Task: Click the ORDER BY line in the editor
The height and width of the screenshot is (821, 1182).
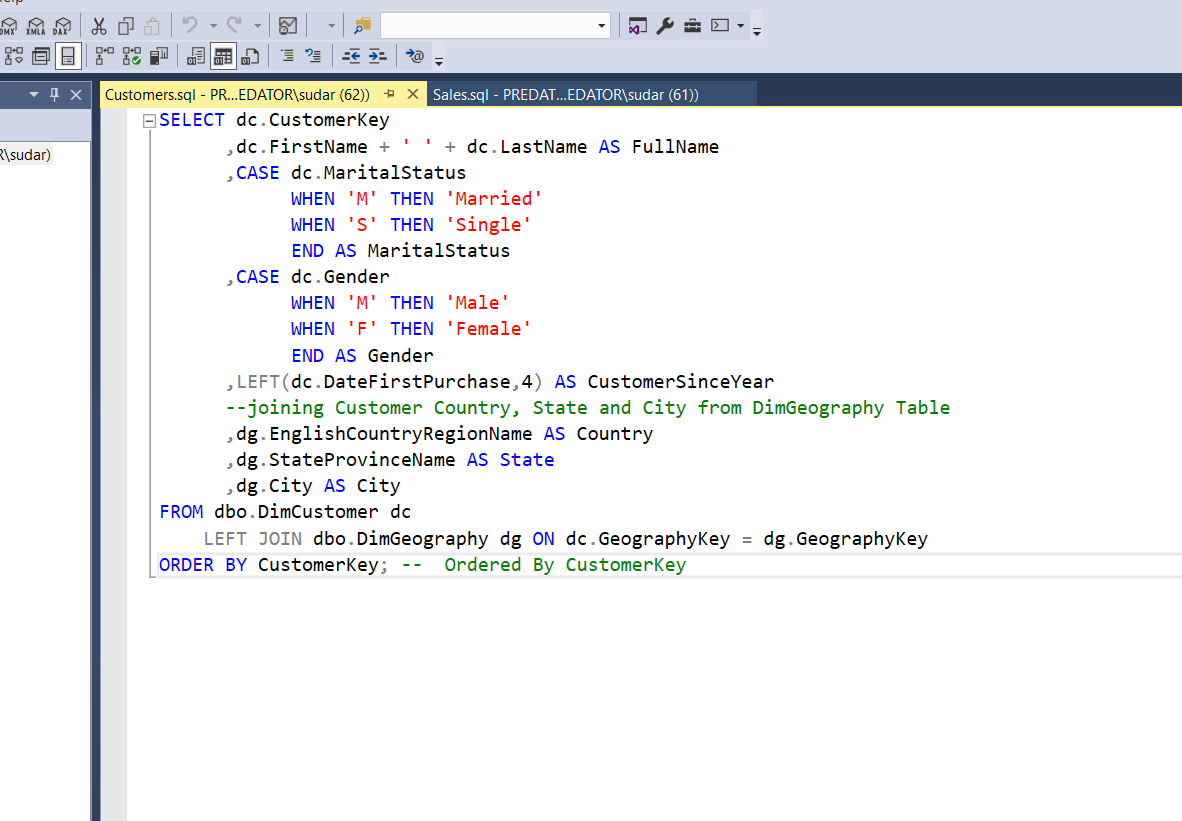Action: pos(420,565)
